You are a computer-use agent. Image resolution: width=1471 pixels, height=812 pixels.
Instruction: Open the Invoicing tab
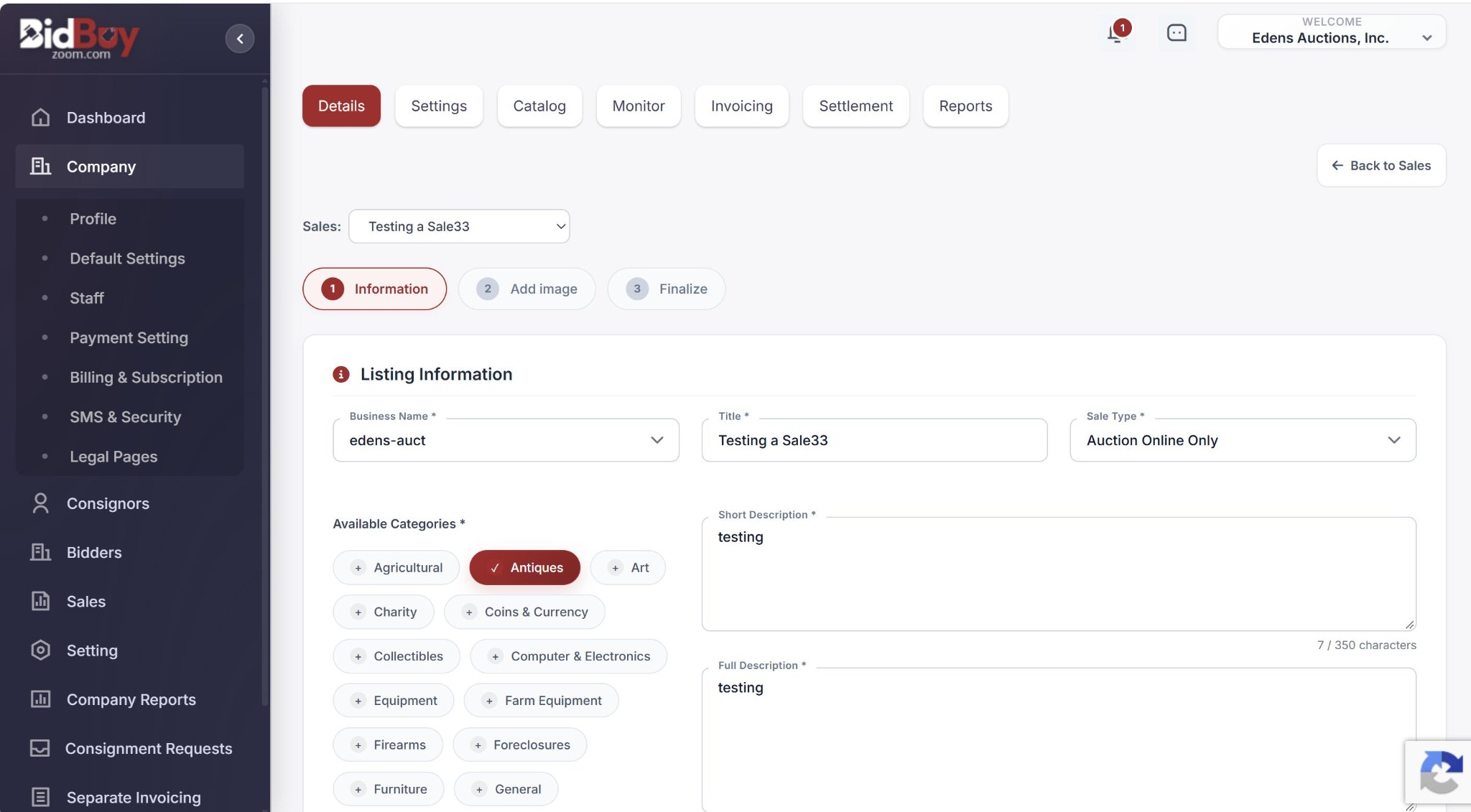point(742,106)
